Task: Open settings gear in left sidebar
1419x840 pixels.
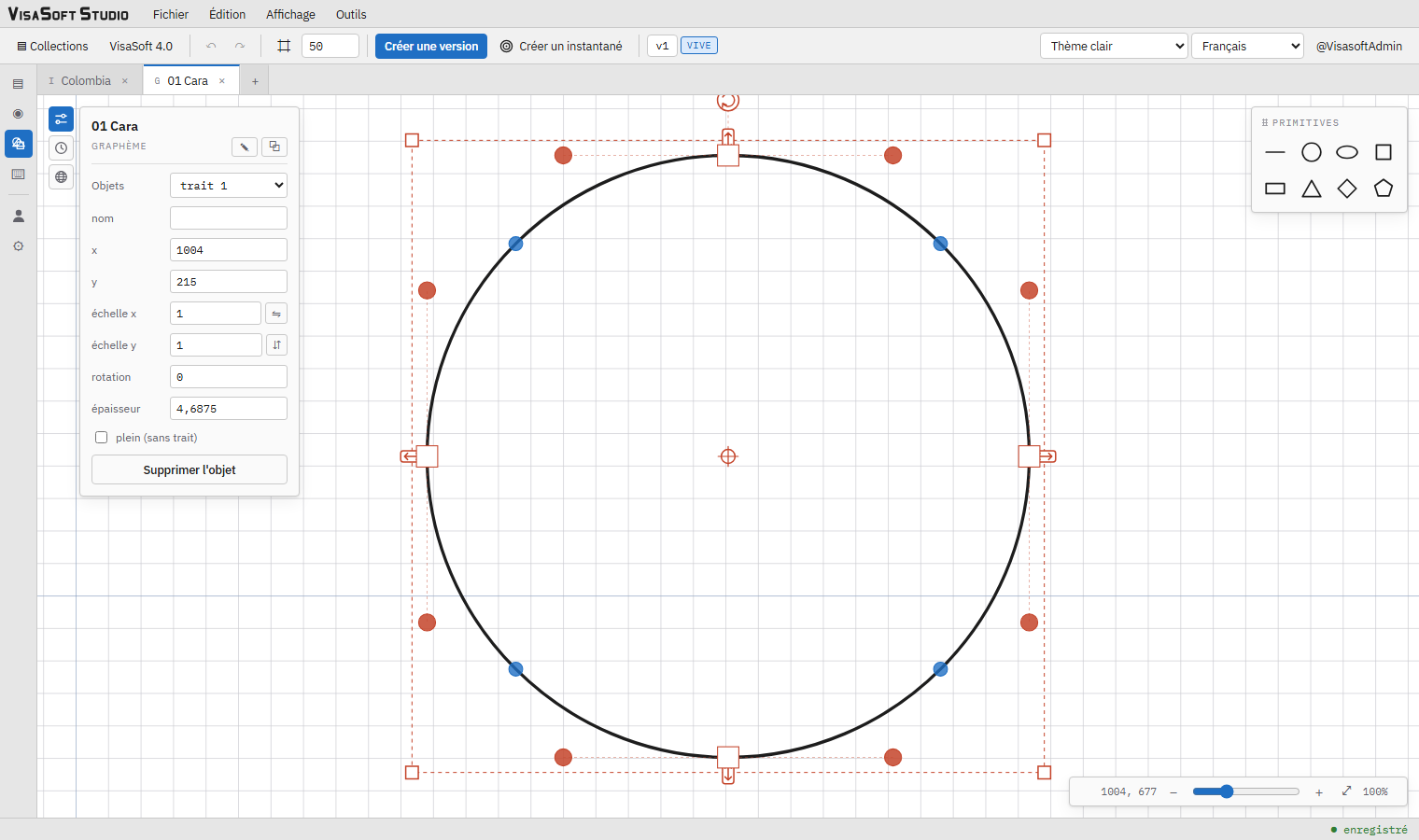Action: 18,246
